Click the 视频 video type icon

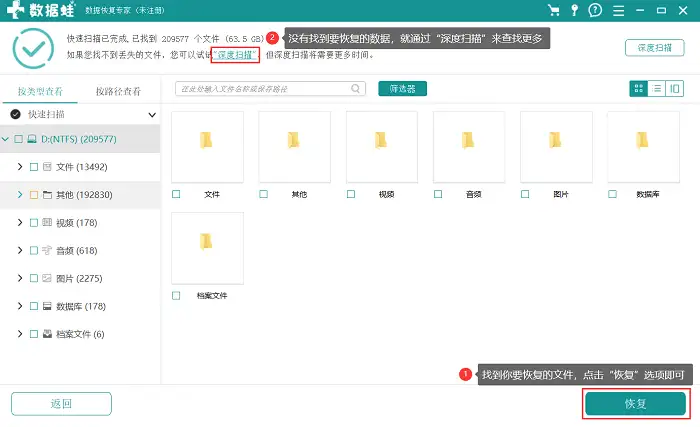pos(47,222)
